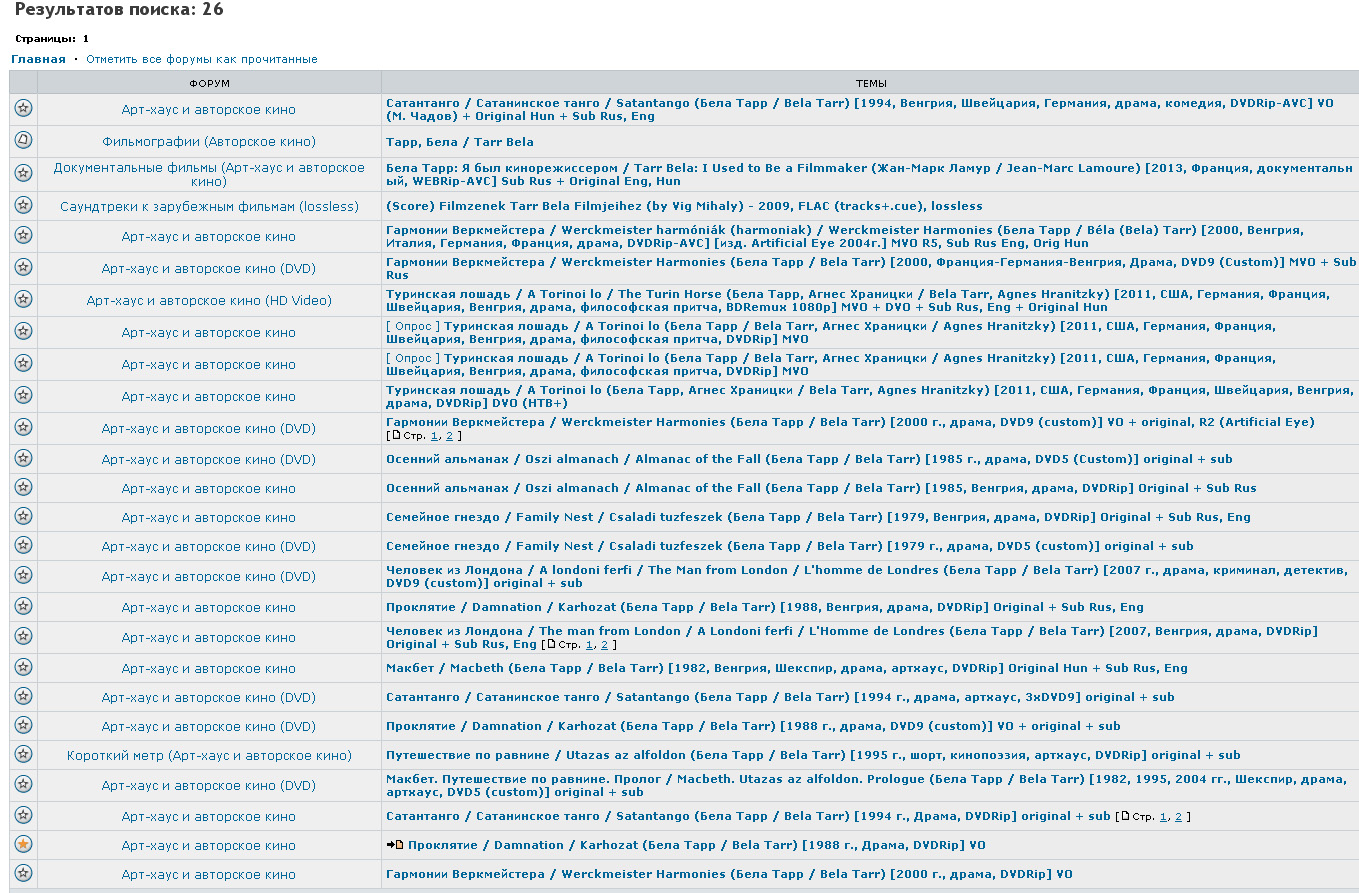This screenshot has width=1359, height=893.
Task: Go to the Главная link
Action: coord(38,59)
